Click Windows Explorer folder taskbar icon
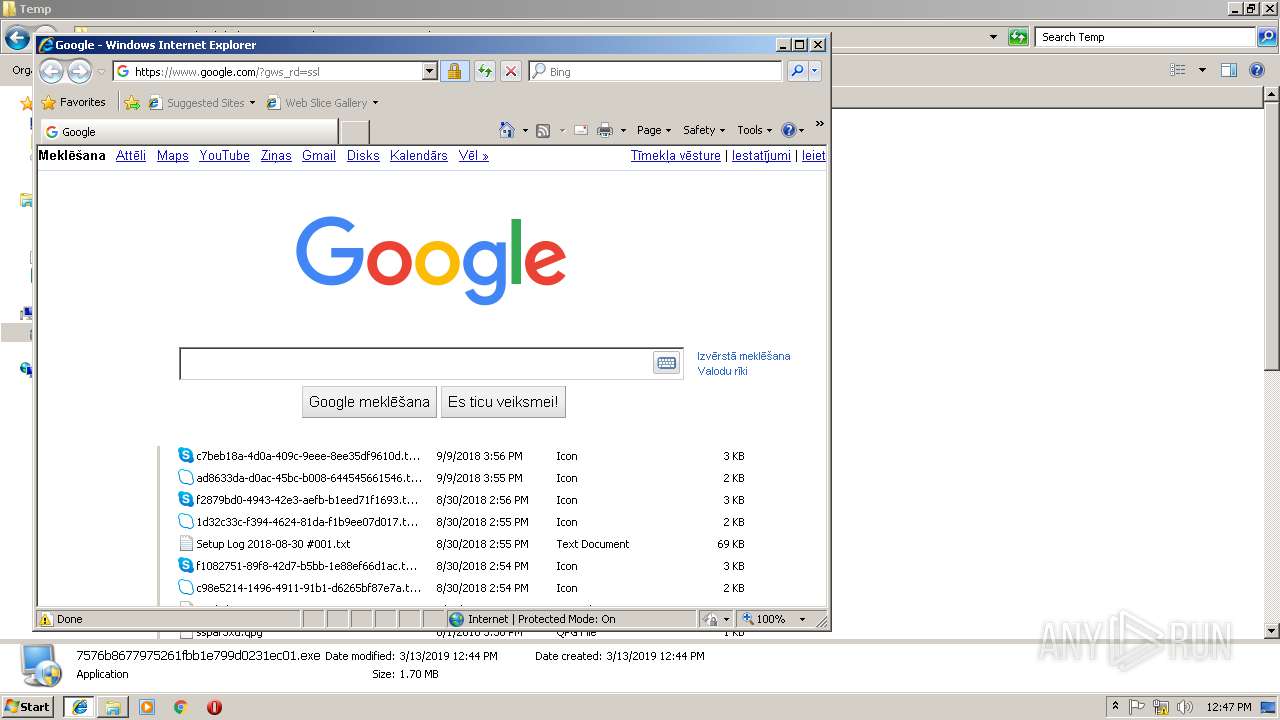 click(x=113, y=707)
